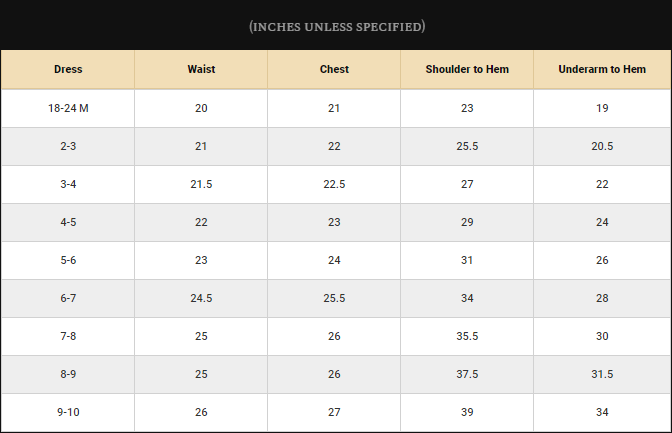Select the 2-3 size row label
Viewport: 672px width, 433px height.
[68, 146]
